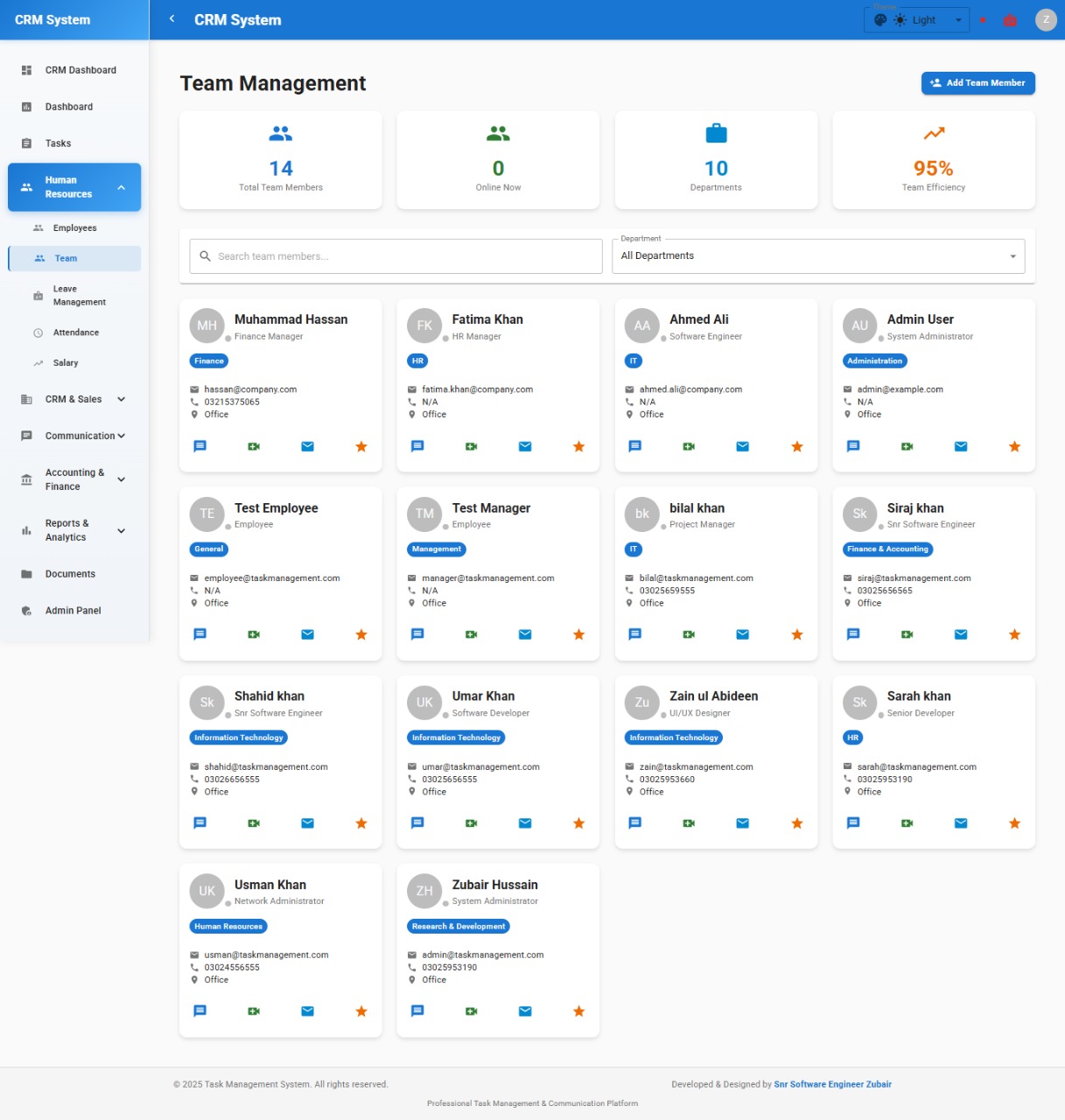The height and width of the screenshot is (1120, 1065).
Task: Toggle favorite star for Admin User
Action: click(x=1014, y=446)
